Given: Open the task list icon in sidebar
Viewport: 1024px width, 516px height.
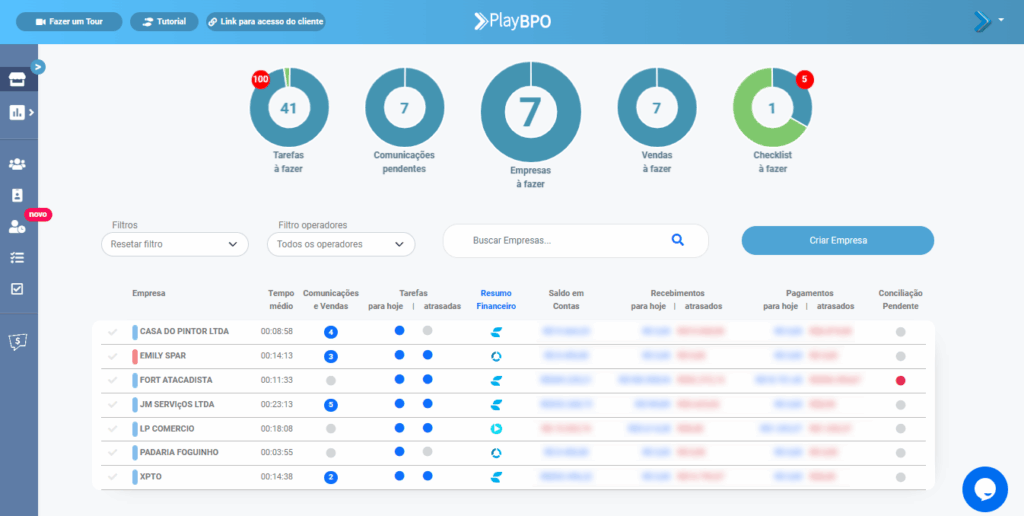Looking at the screenshot, I should pyautogui.click(x=17, y=257).
